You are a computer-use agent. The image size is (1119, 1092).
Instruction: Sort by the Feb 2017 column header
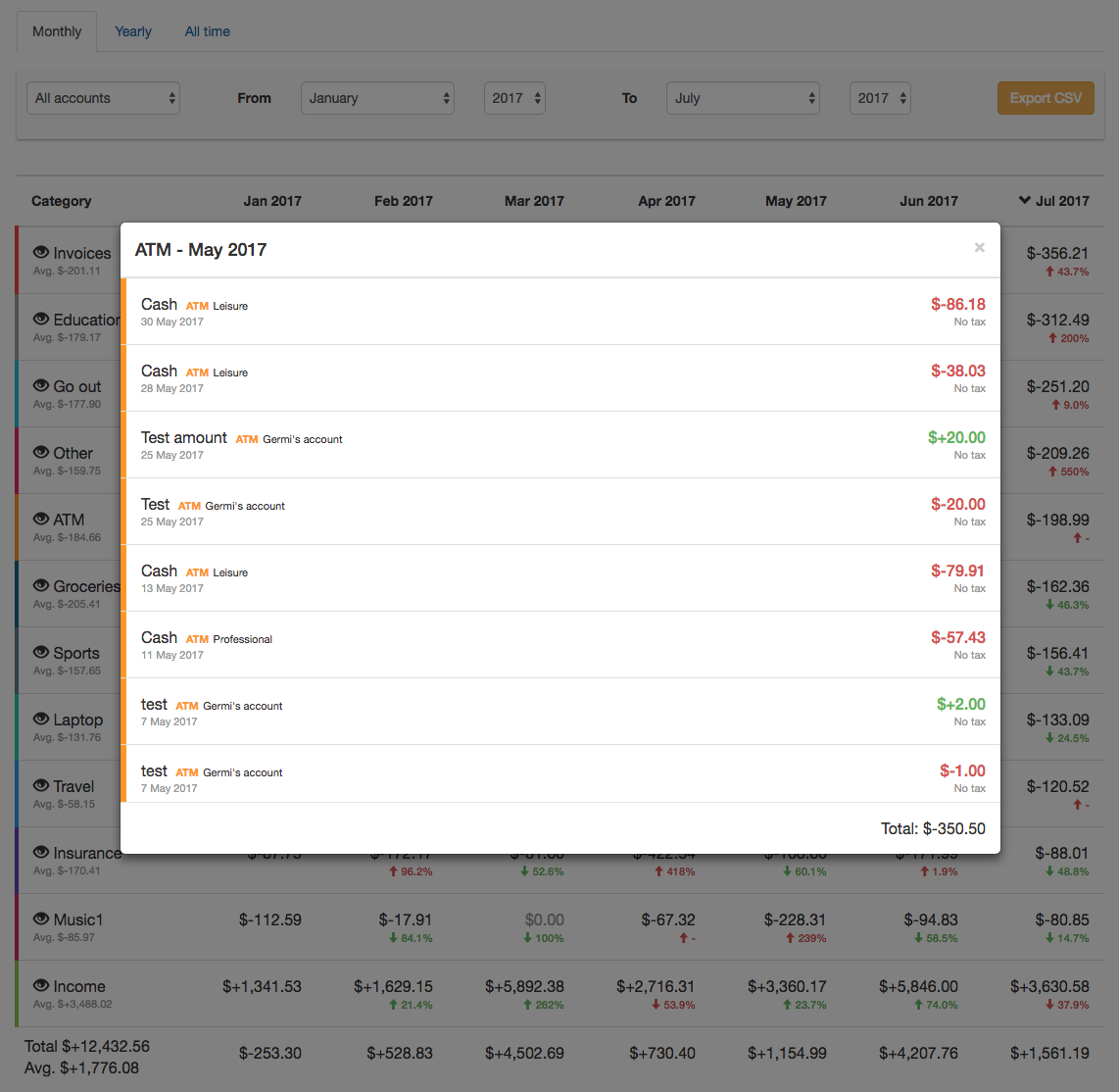pos(403,201)
